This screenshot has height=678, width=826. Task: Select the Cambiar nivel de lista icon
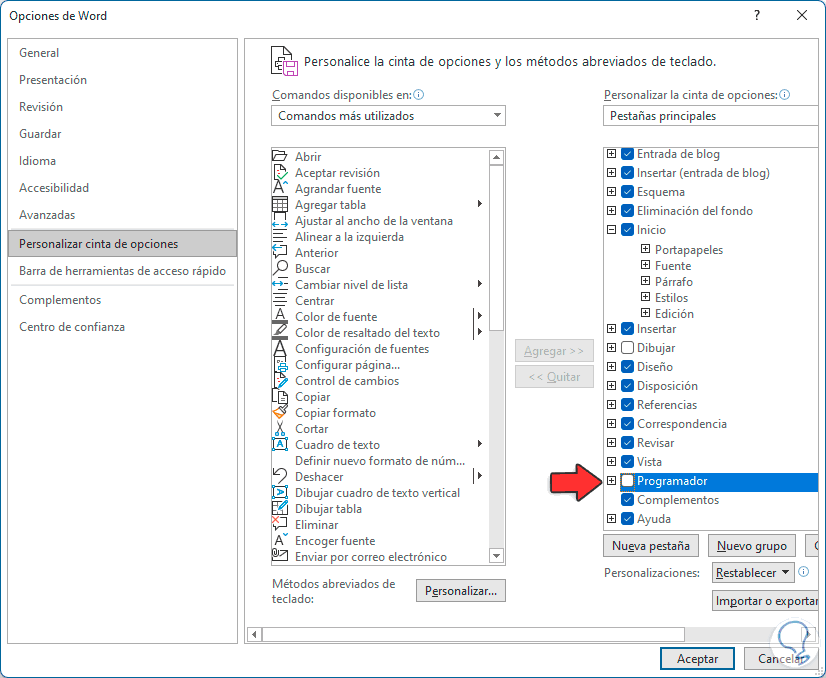coord(280,284)
